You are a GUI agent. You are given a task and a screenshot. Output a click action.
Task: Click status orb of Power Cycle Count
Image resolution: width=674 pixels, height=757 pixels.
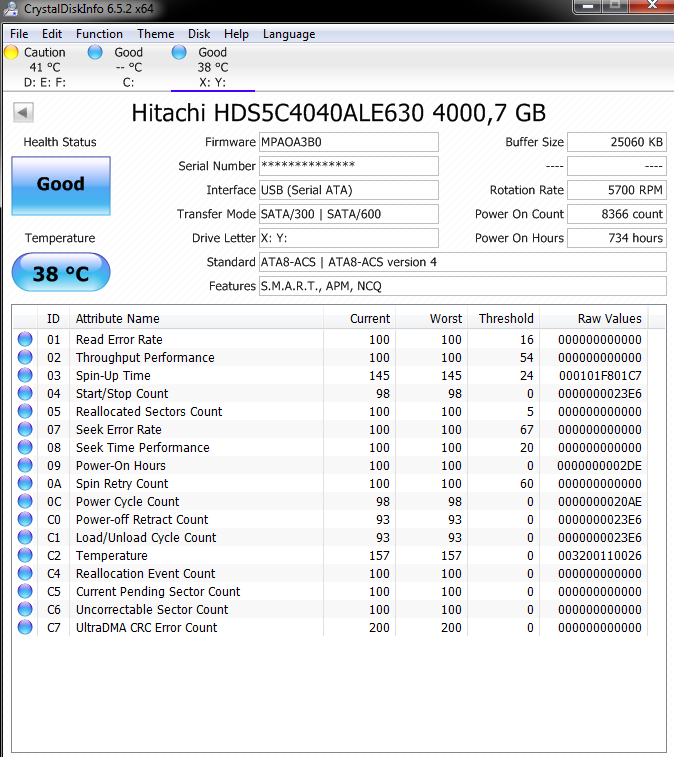pos(25,501)
